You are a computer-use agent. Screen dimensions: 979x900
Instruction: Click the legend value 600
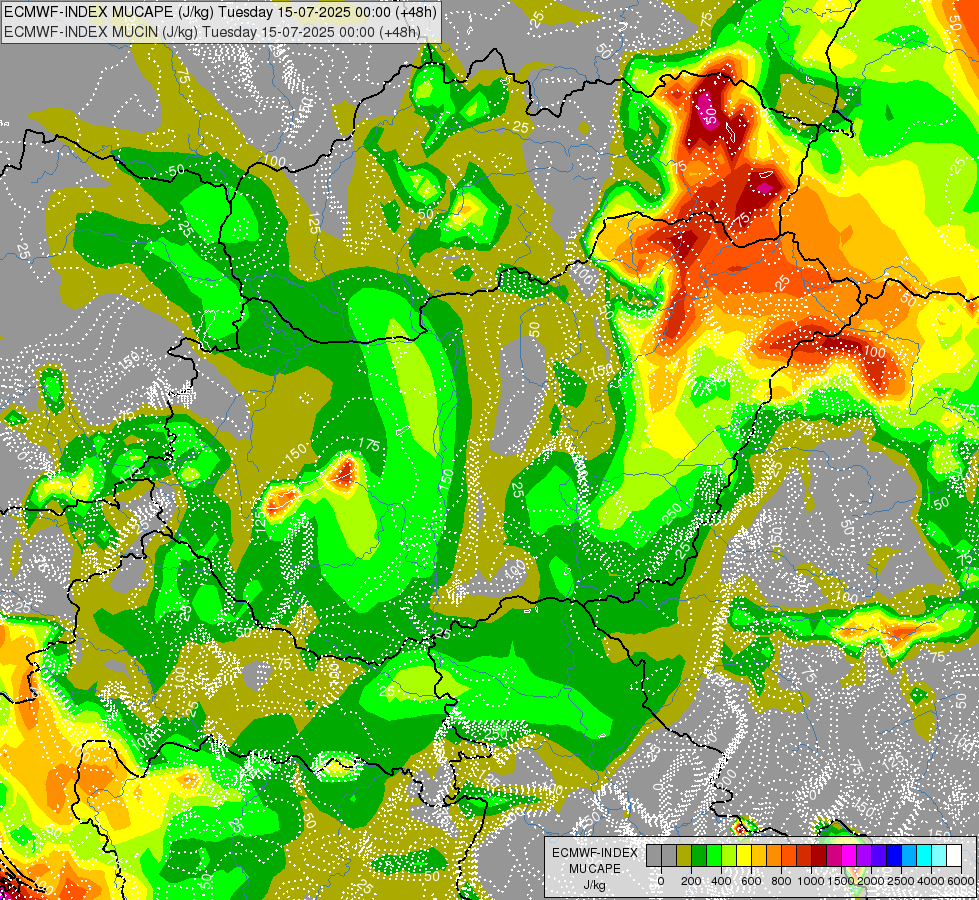(751, 881)
